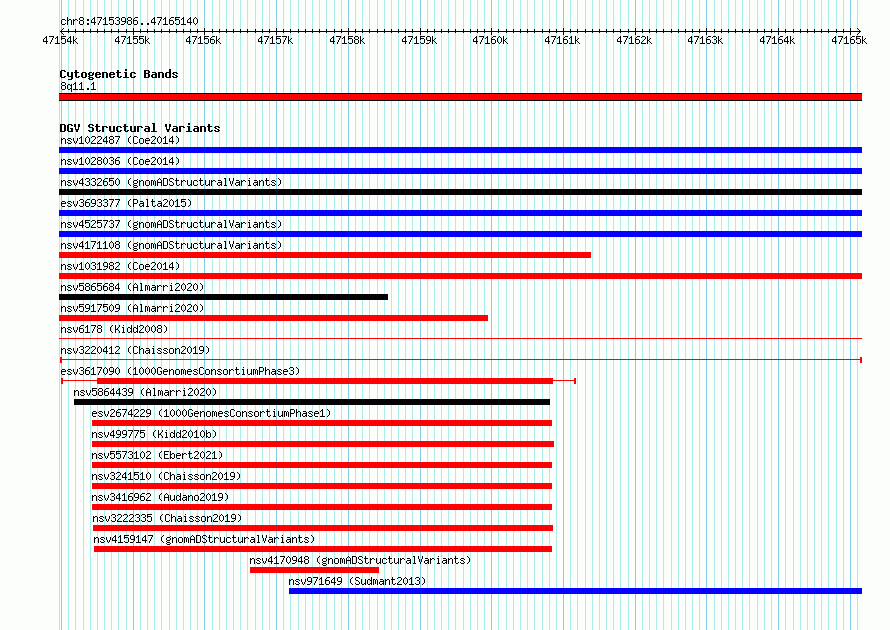
Task: Click nsv6178 (Kidd2008) label
Action: [x=114, y=329]
